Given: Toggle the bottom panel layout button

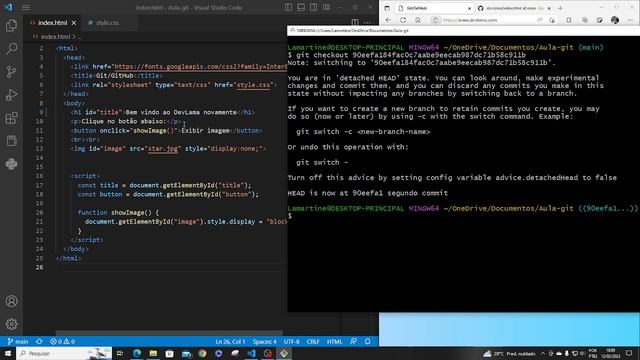Looking at the screenshot, I should click(301, 7).
